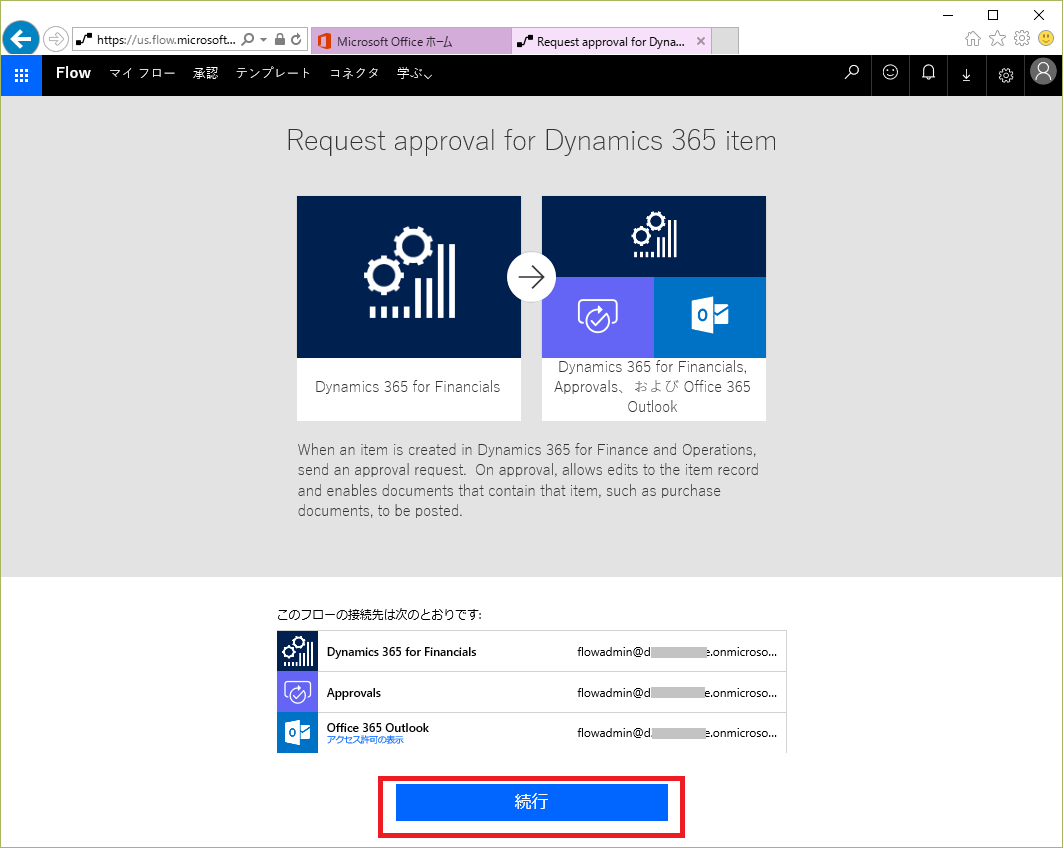
Task: Go to the テンプレート menu item
Action: (x=273, y=73)
